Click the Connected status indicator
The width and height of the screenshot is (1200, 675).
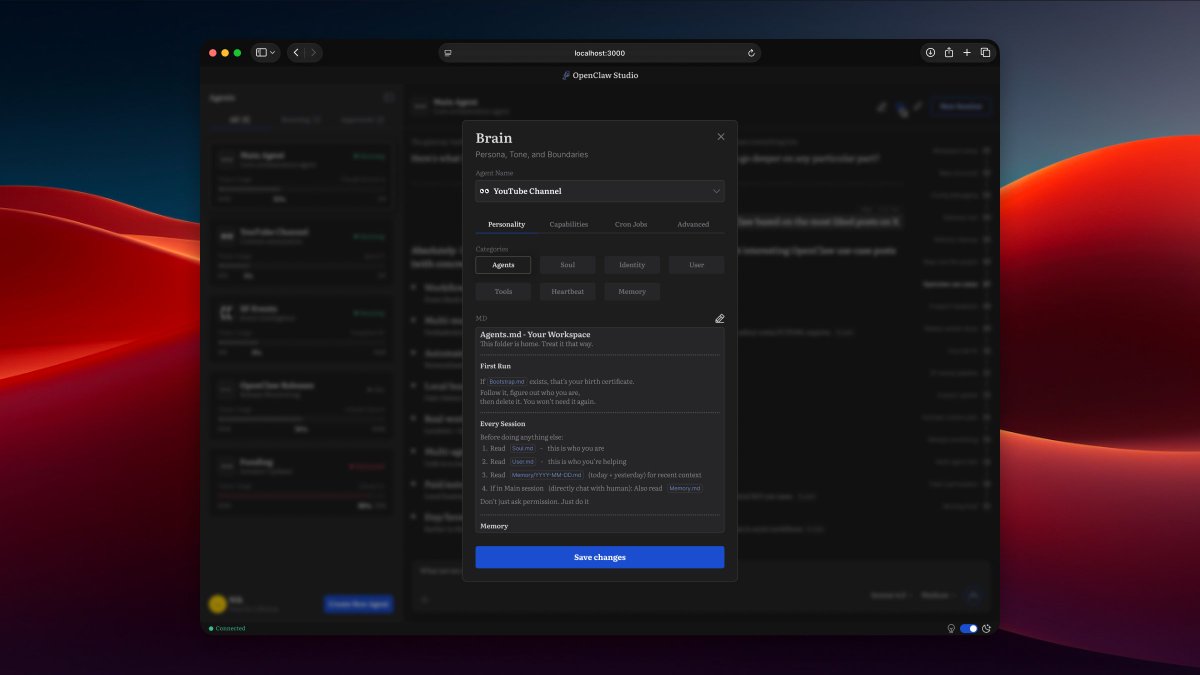pyautogui.click(x=227, y=628)
